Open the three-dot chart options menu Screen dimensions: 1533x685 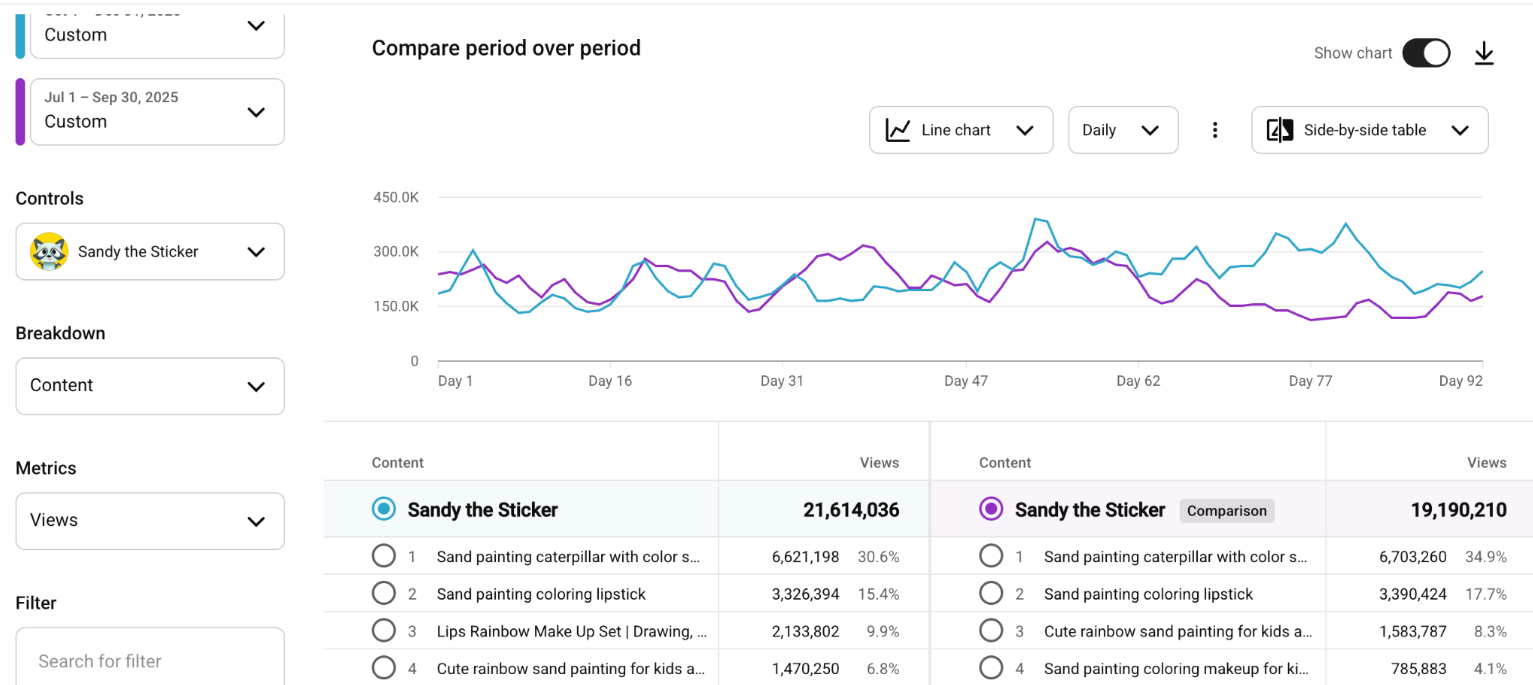1215,130
